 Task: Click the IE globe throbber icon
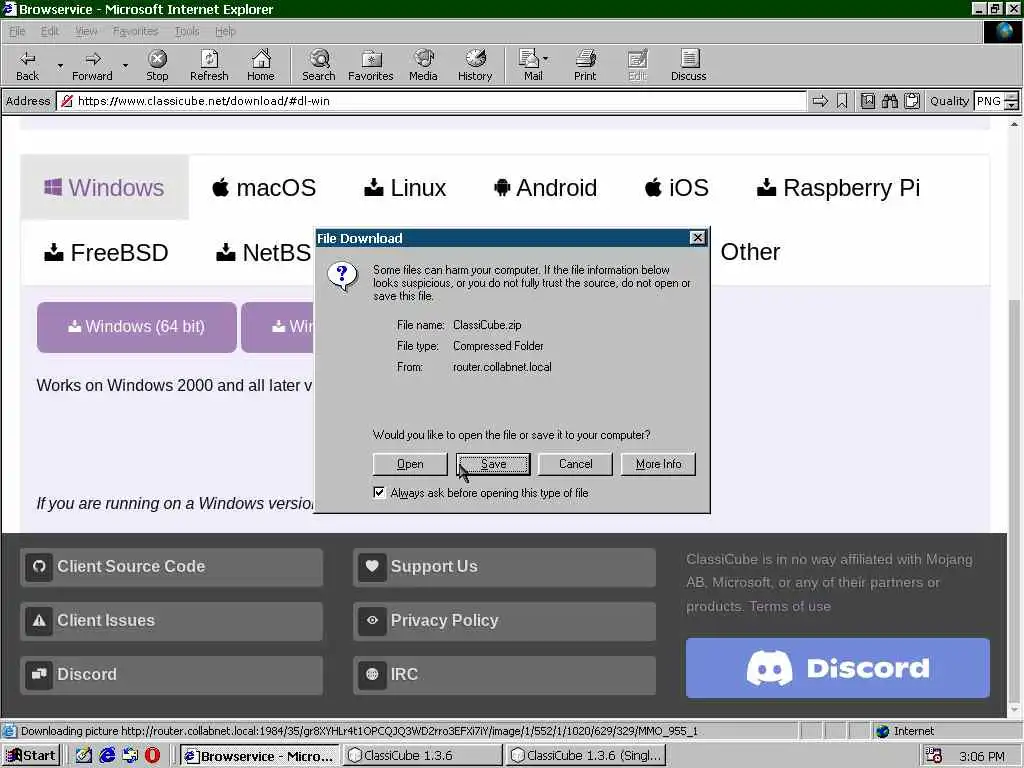(1003, 32)
